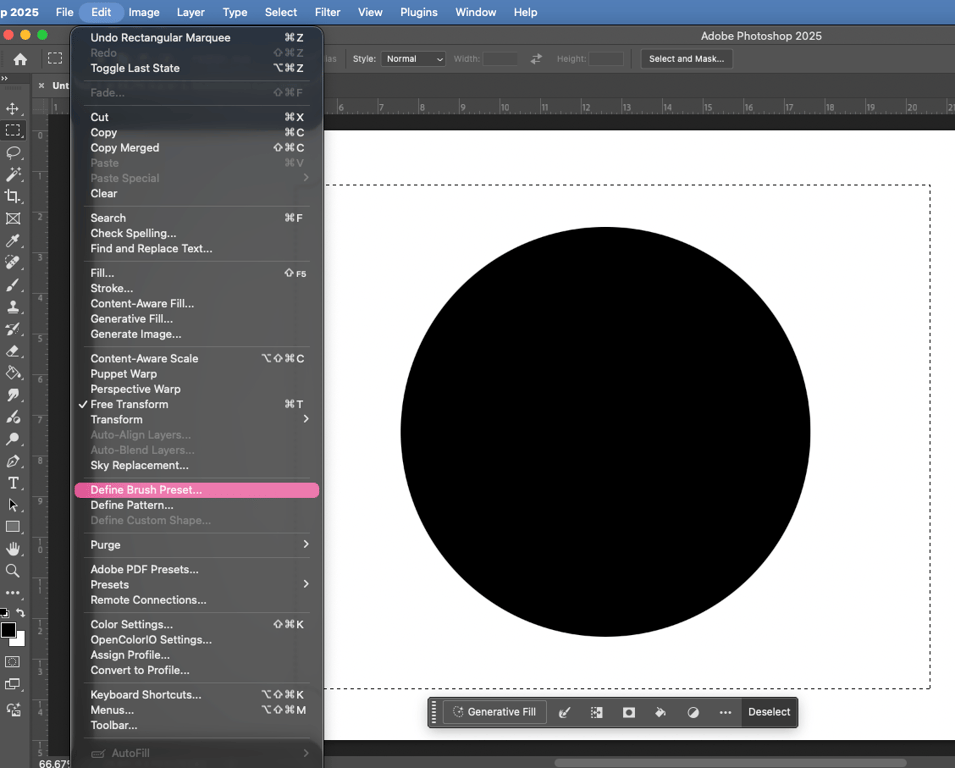Click the Generative Fill button

pos(495,712)
